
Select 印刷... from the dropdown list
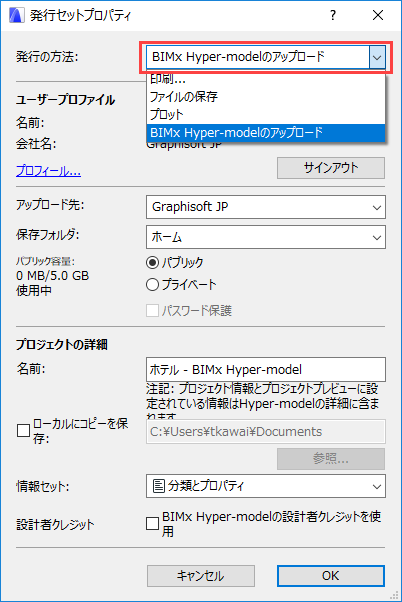(x=266, y=79)
